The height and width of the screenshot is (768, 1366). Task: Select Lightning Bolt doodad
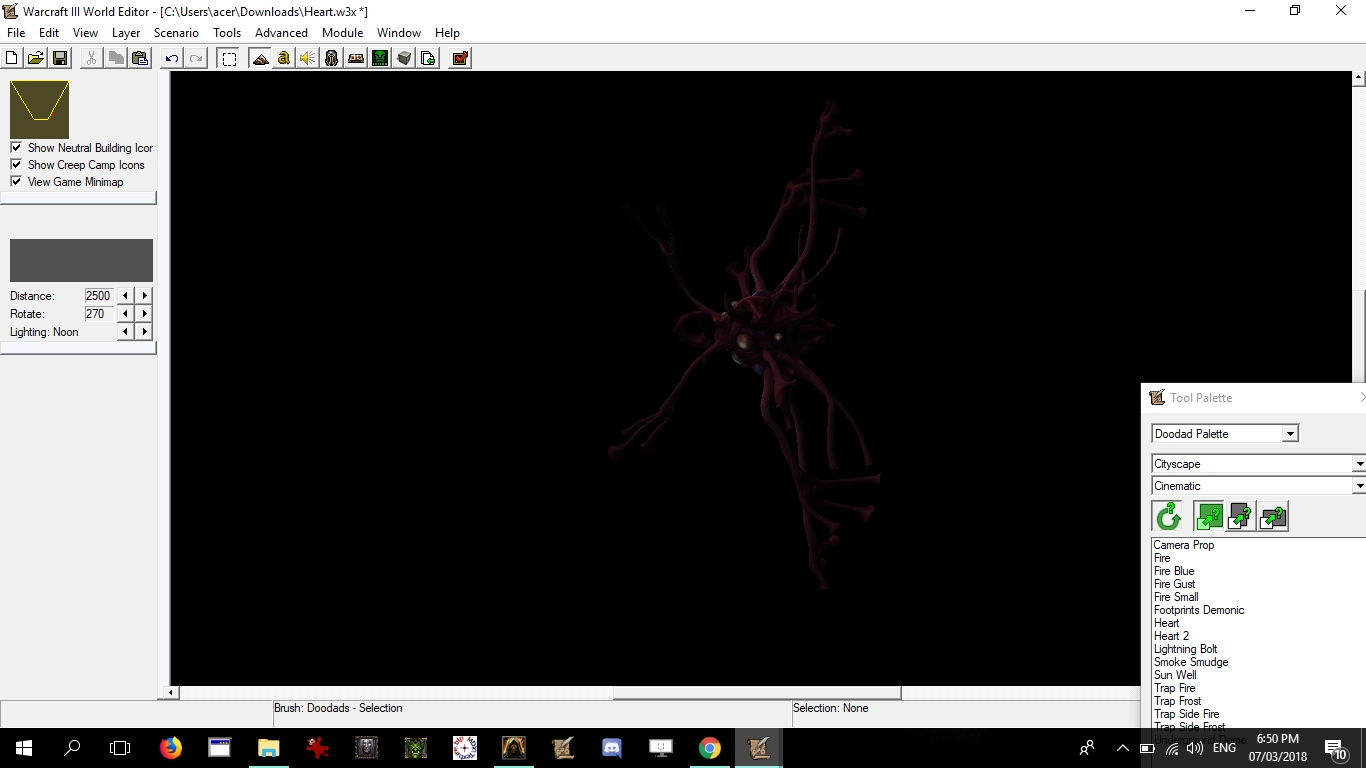[x=1185, y=649]
